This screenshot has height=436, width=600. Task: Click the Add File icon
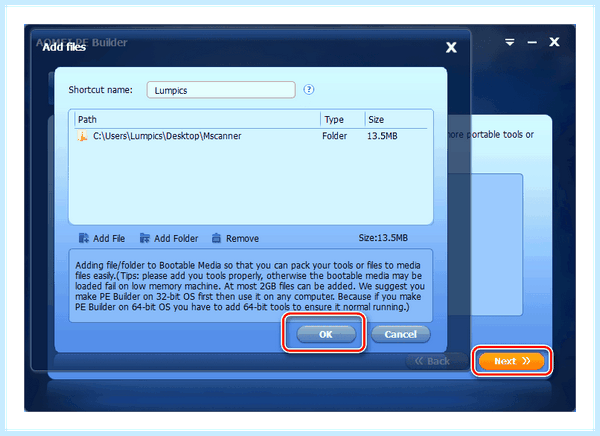coord(83,238)
